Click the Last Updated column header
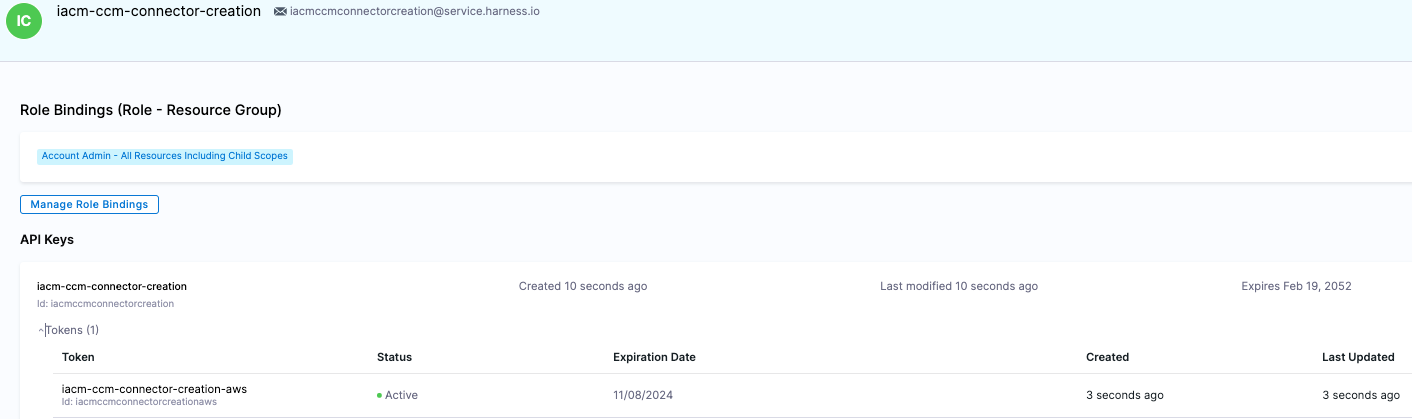The width and height of the screenshot is (1412, 419). click(x=1358, y=357)
